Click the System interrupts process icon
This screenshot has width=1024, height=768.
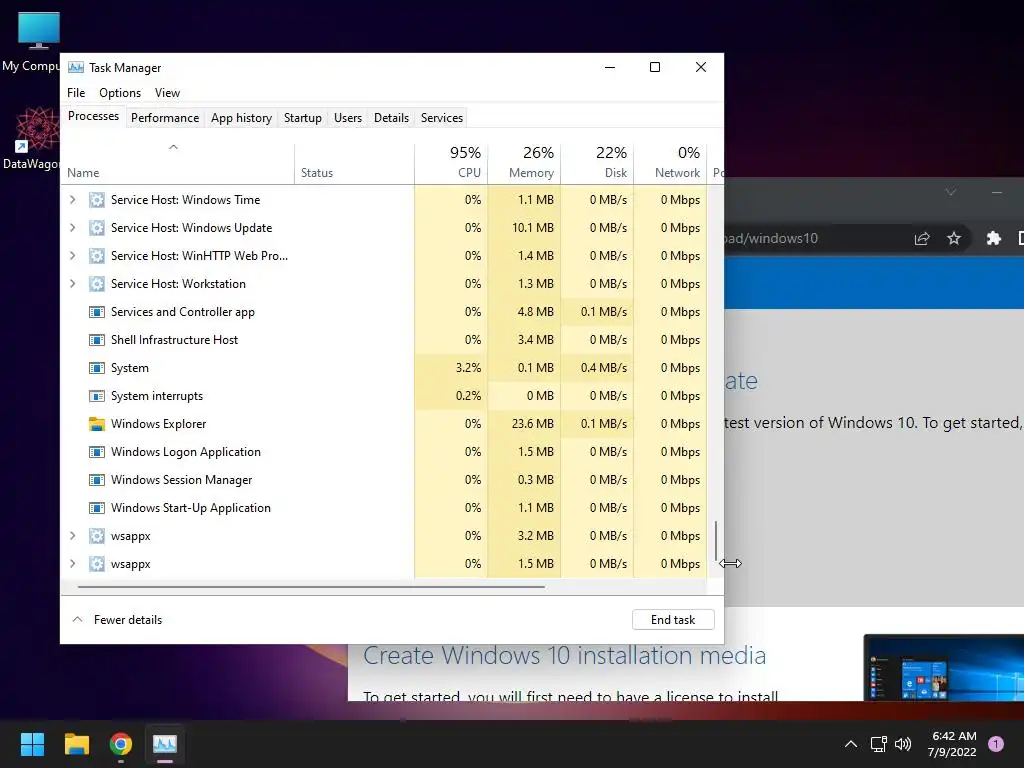coord(97,396)
